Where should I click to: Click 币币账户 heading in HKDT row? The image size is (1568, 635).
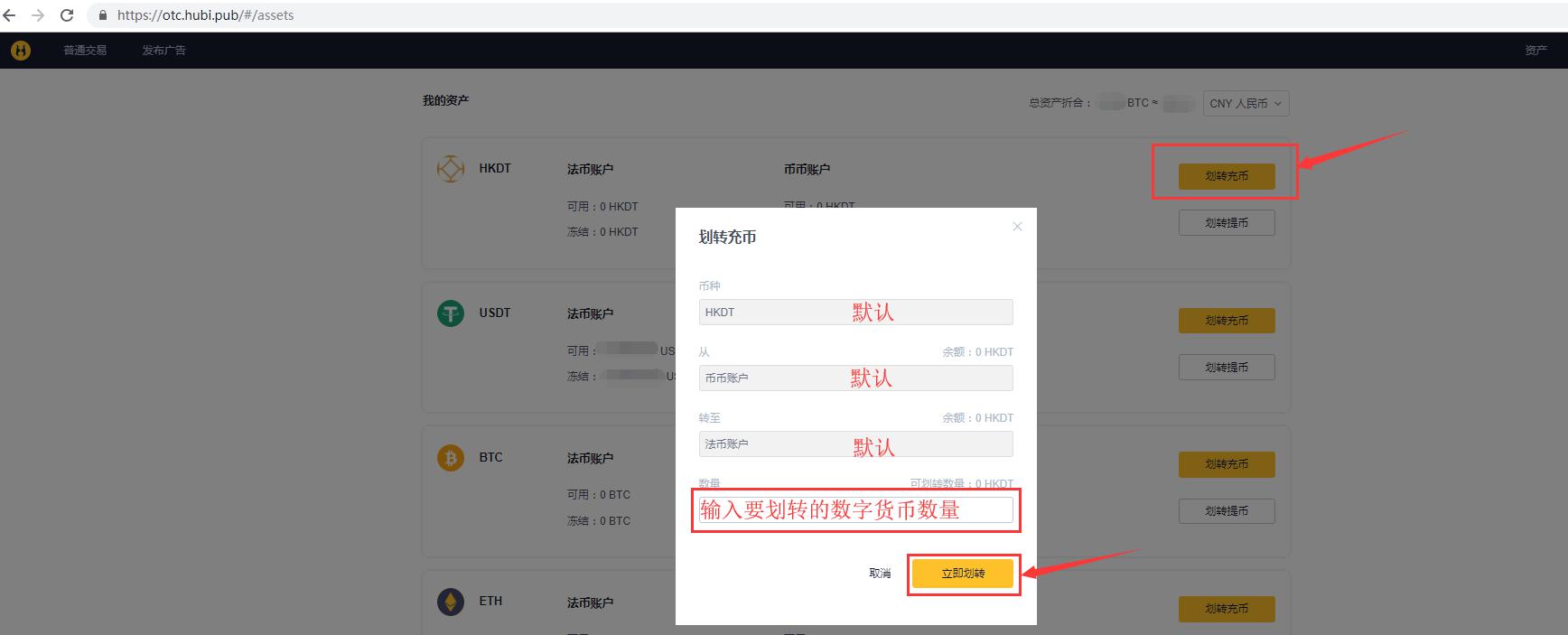(807, 169)
